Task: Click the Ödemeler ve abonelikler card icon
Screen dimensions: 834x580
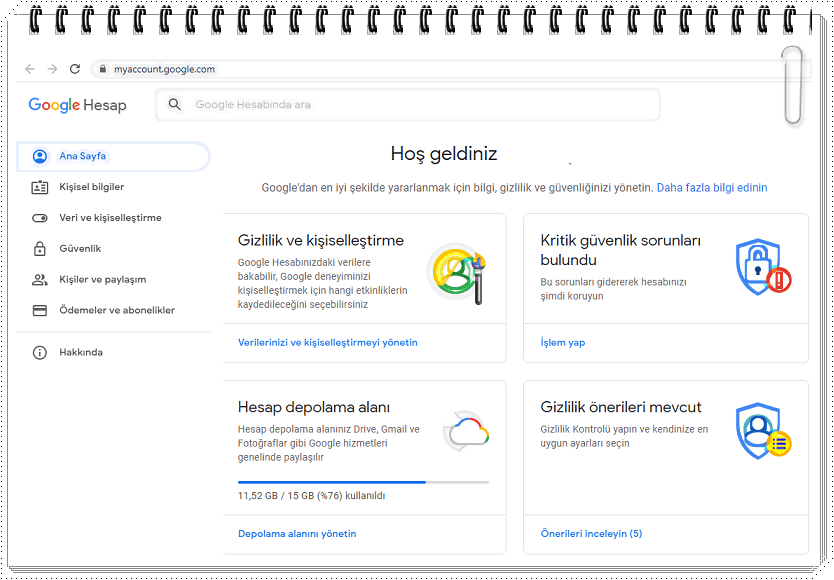Action: click(40, 310)
